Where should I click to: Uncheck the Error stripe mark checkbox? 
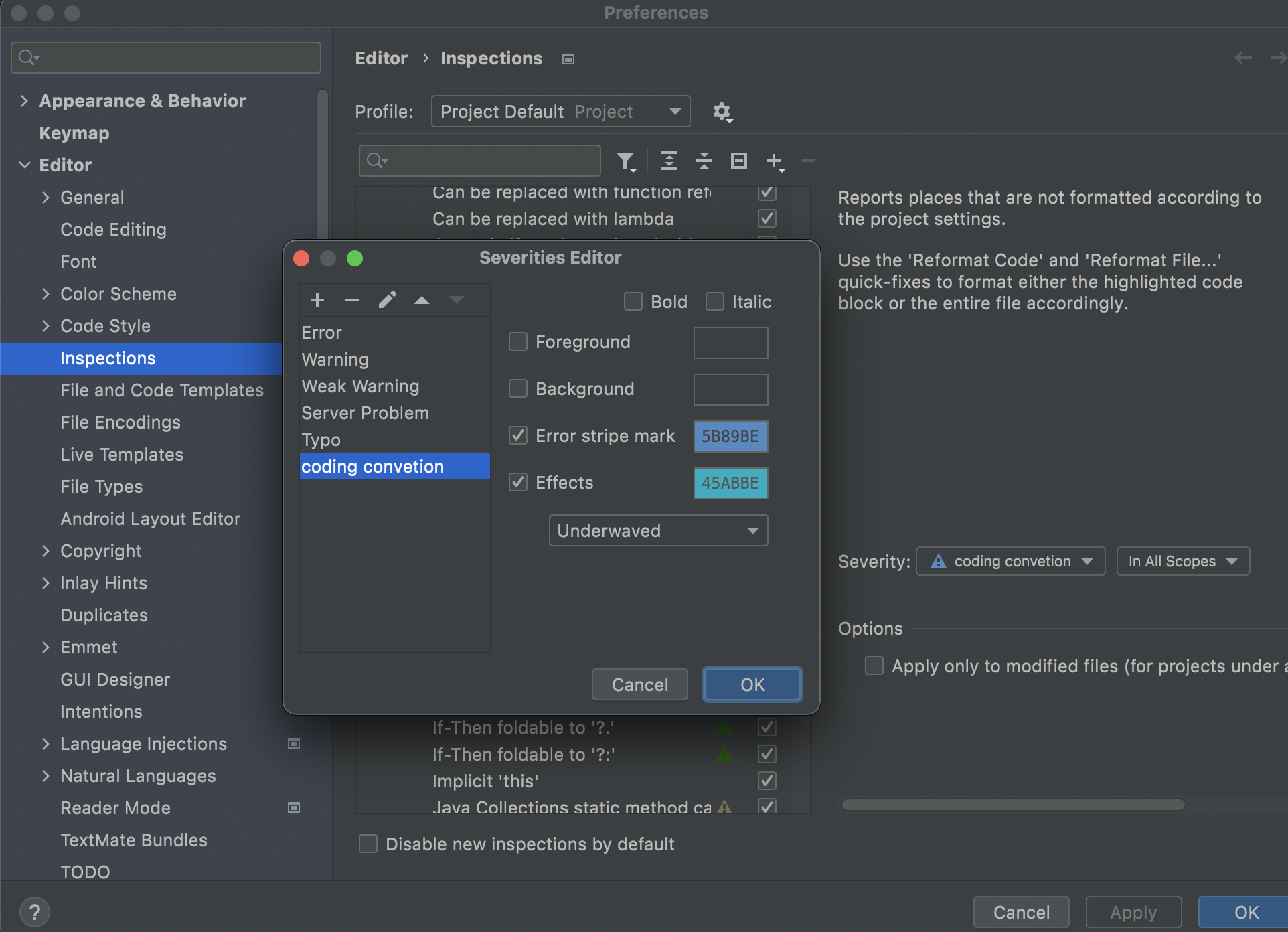coord(518,436)
